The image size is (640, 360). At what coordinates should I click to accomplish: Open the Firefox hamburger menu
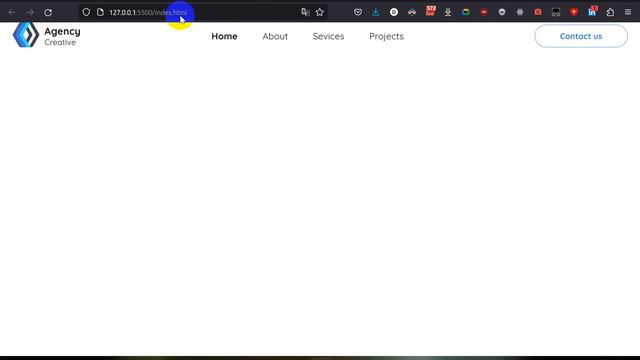tap(628, 12)
